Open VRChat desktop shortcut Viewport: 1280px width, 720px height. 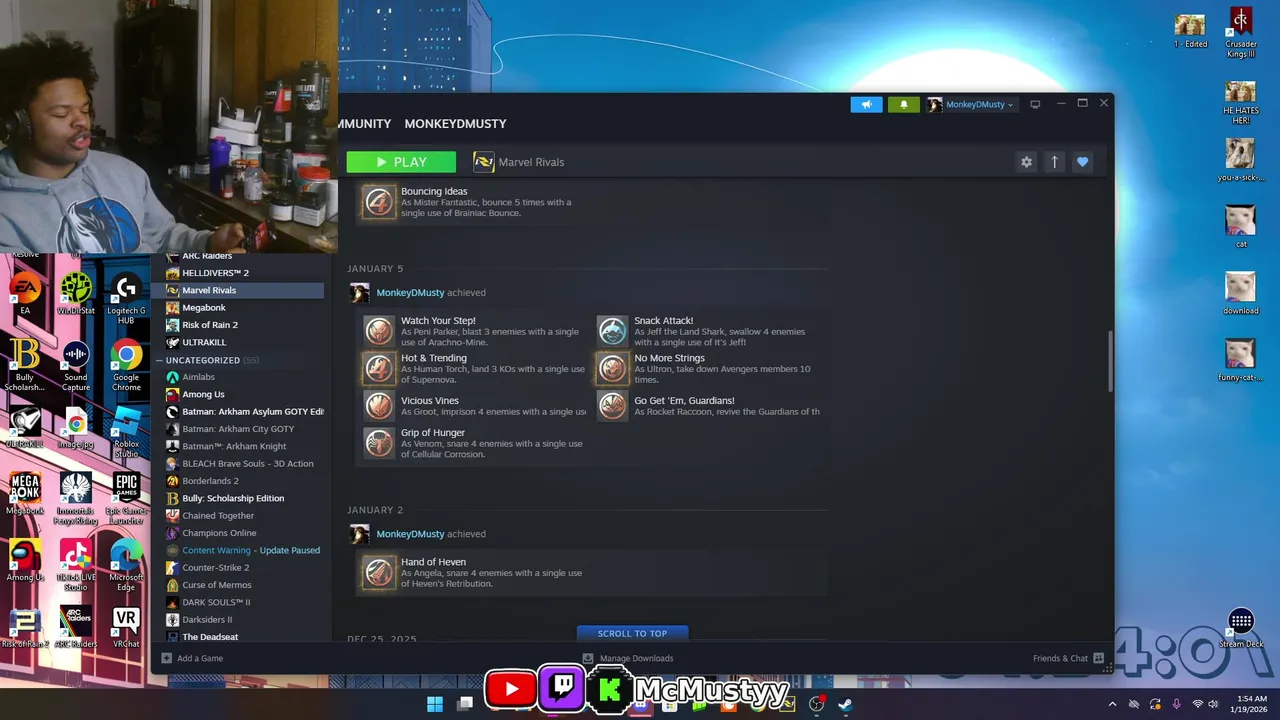126,628
